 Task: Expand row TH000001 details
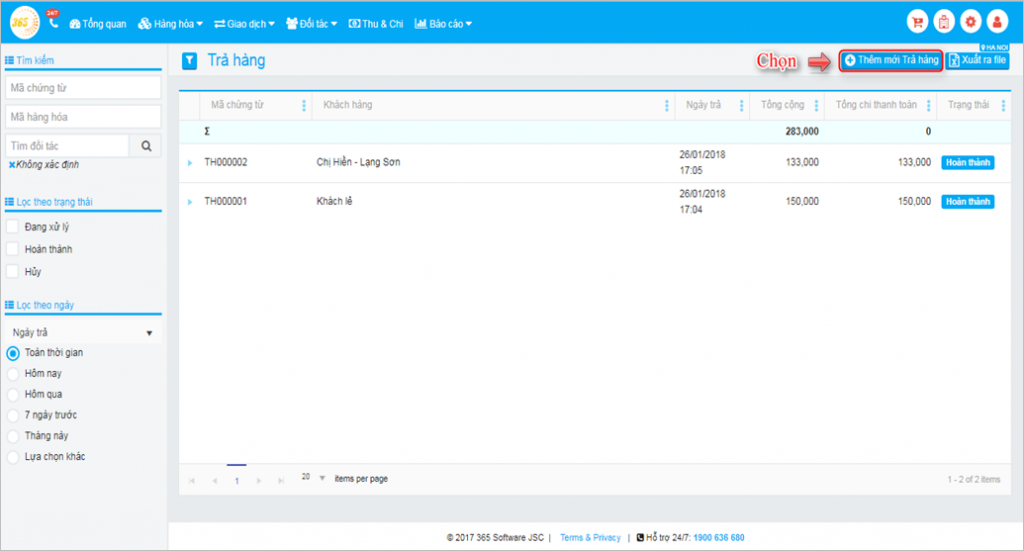(190, 202)
